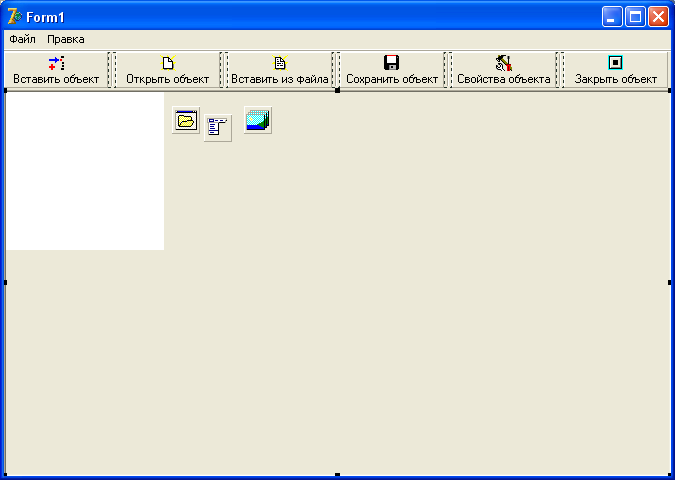Click the Сохранить объект toolbar button
The height and width of the screenshot is (480, 675).
pos(392,70)
